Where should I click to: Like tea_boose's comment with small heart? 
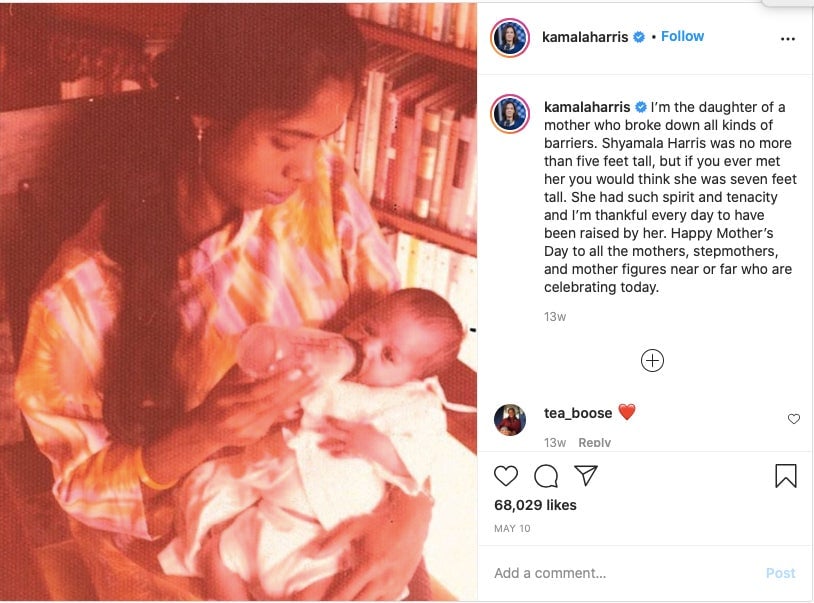point(794,418)
